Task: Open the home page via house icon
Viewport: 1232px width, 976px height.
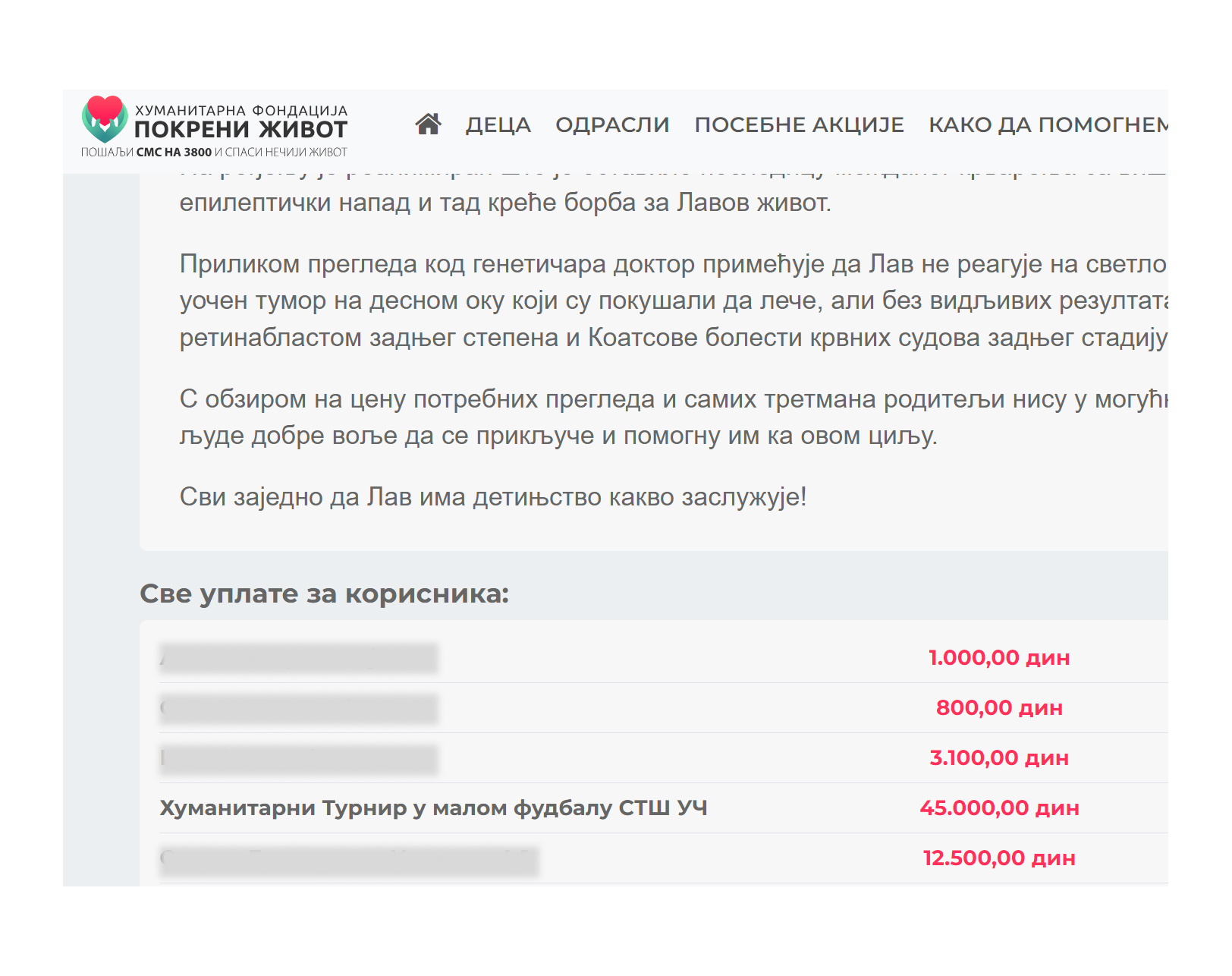Action: [428, 124]
